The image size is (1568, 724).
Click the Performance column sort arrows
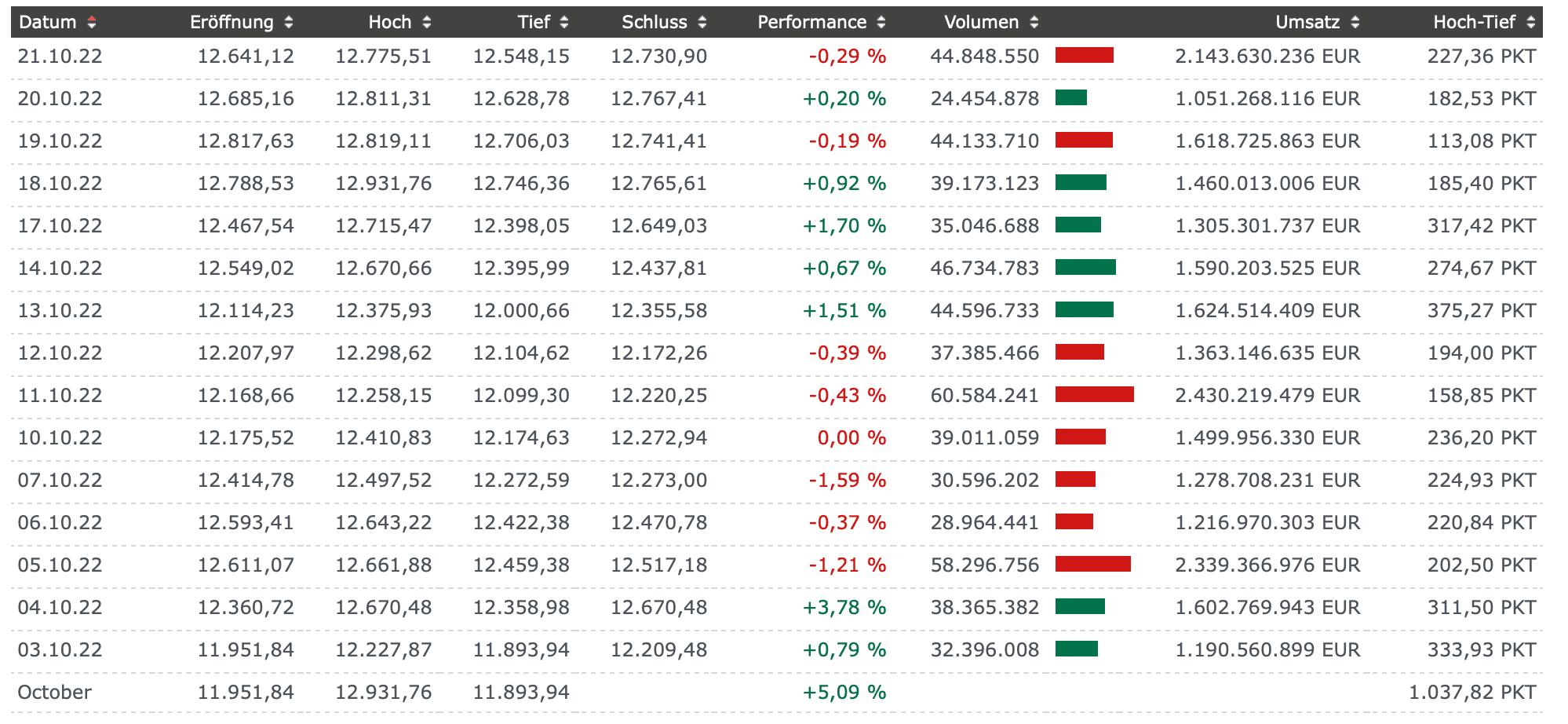[x=881, y=23]
